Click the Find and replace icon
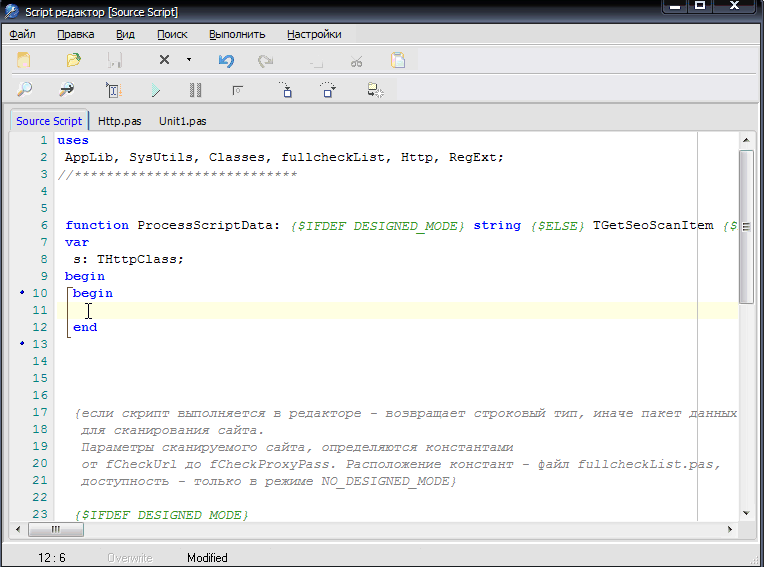Screen dimensions: 764x567 coord(66,90)
